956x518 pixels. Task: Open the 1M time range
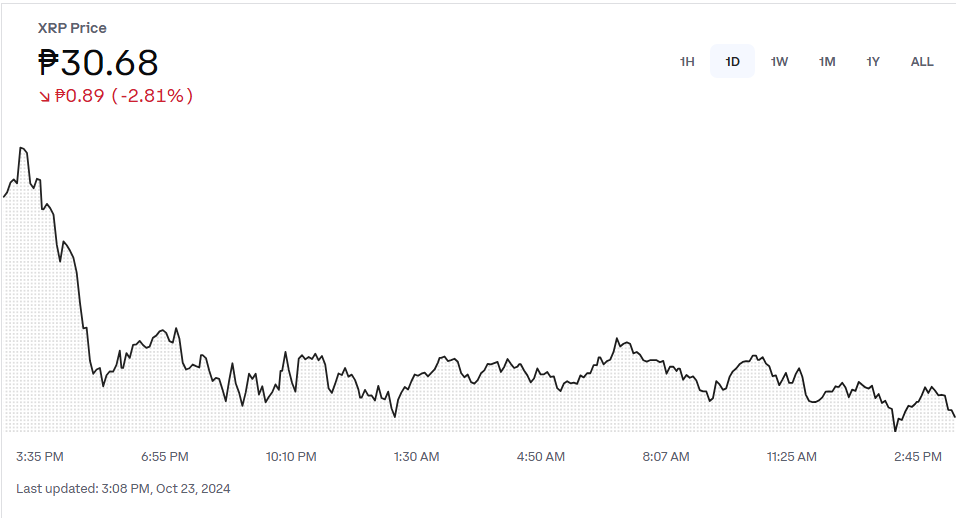827,62
